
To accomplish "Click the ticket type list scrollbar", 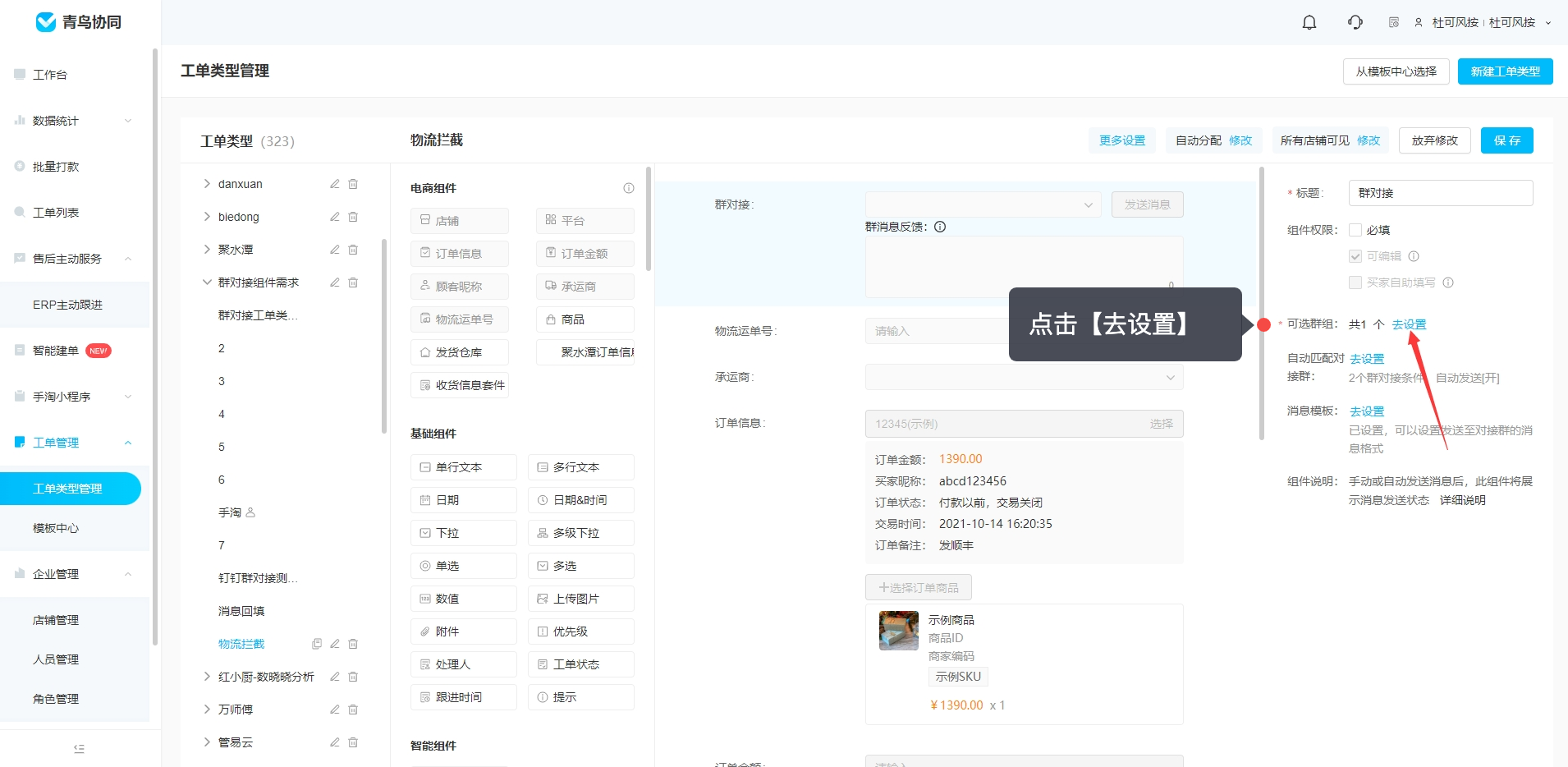I will click(383, 336).
